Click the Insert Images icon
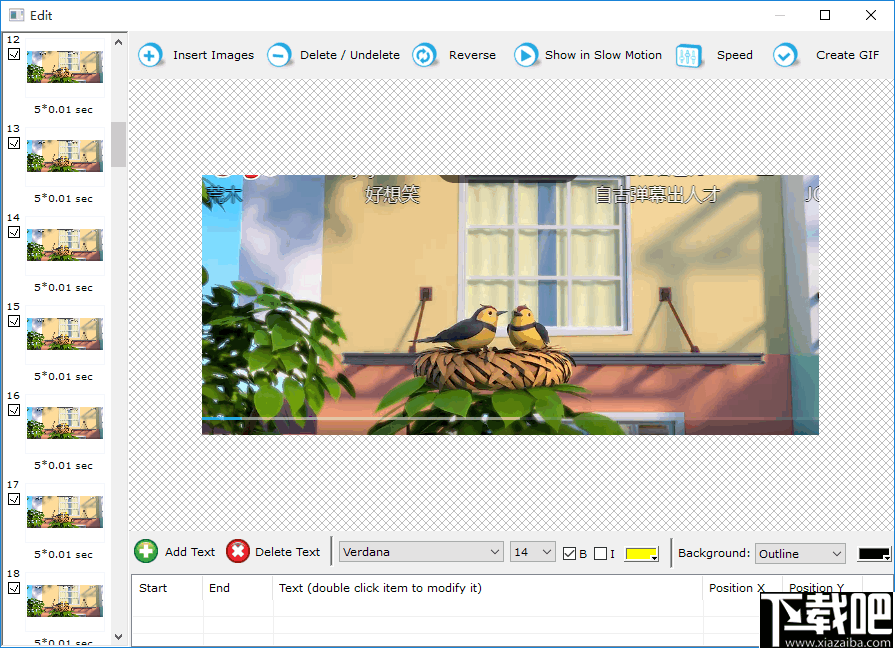This screenshot has width=895, height=648. (x=150, y=55)
